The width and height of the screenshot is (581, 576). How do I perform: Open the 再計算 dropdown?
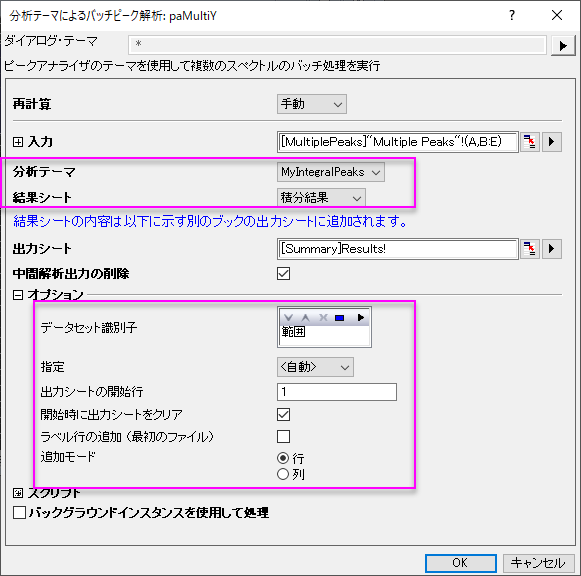[312, 104]
